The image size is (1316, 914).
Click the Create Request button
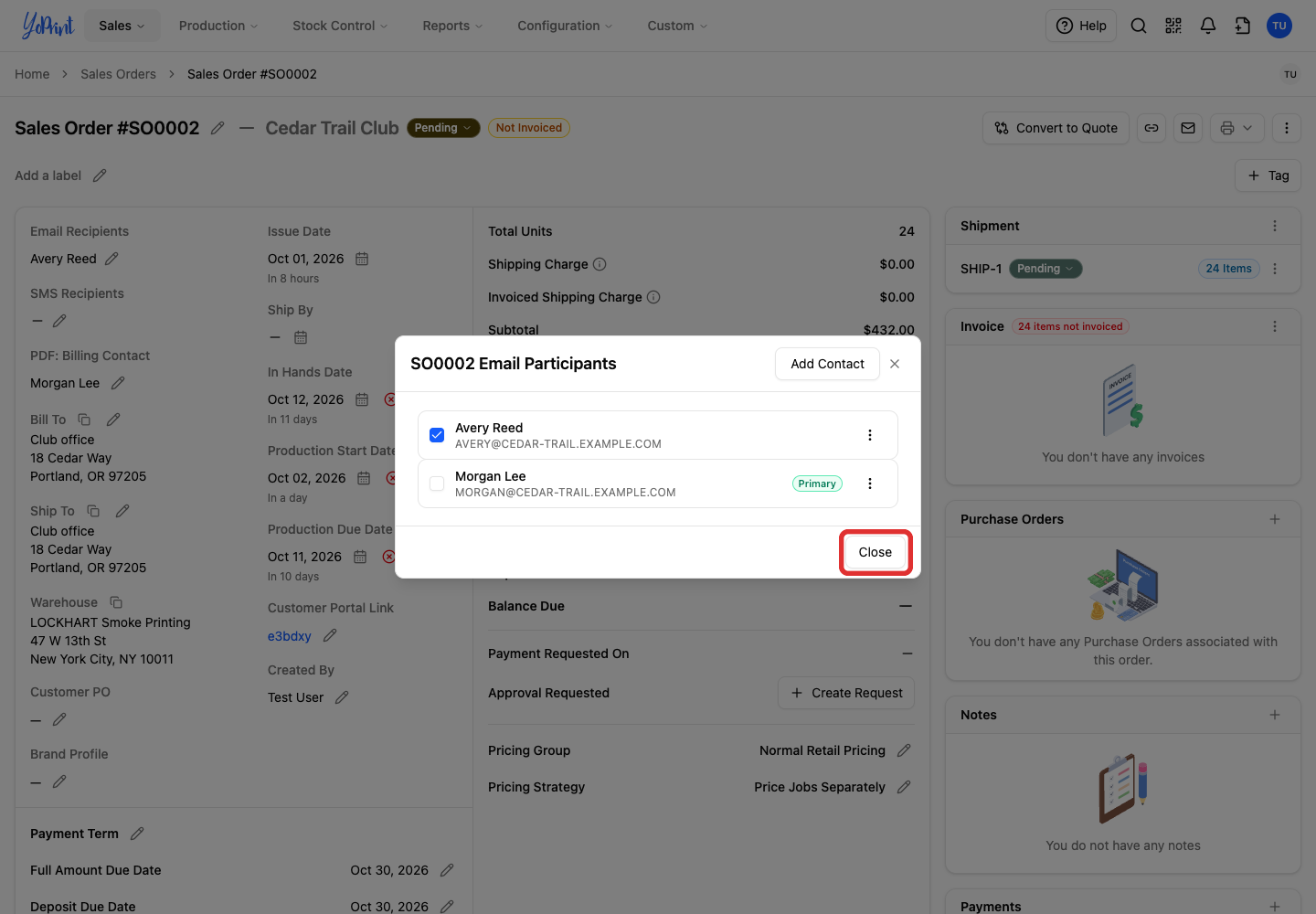846,693
